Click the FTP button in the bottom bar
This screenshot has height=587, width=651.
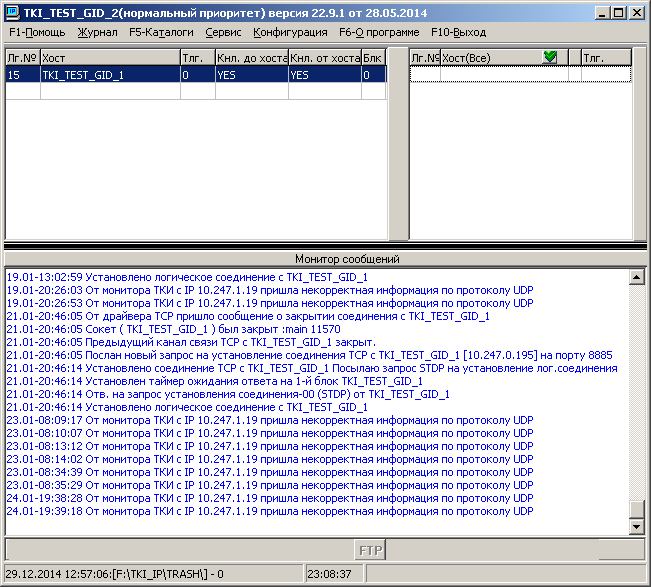click(371, 549)
